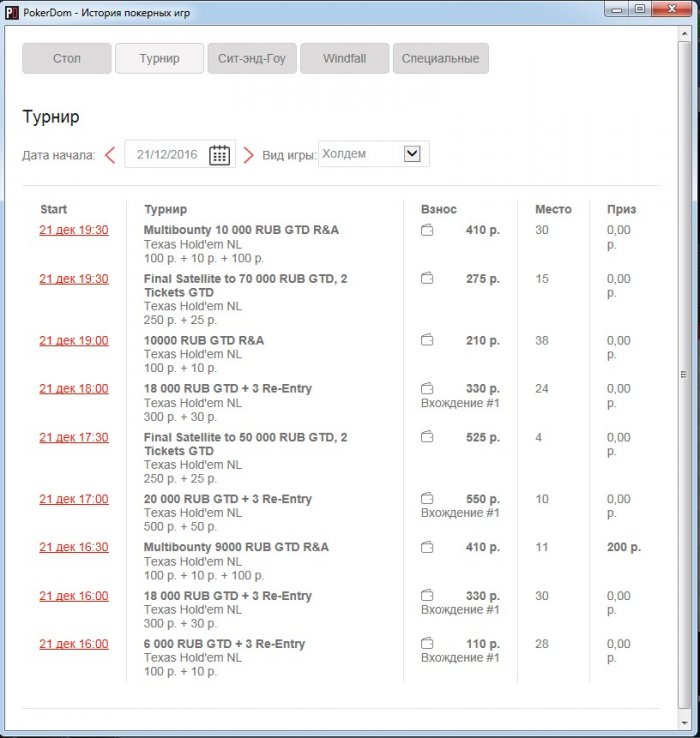Select 10000 RUB GTD R&A title
The height and width of the screenshot is (738, 700).
pos(204,340)
